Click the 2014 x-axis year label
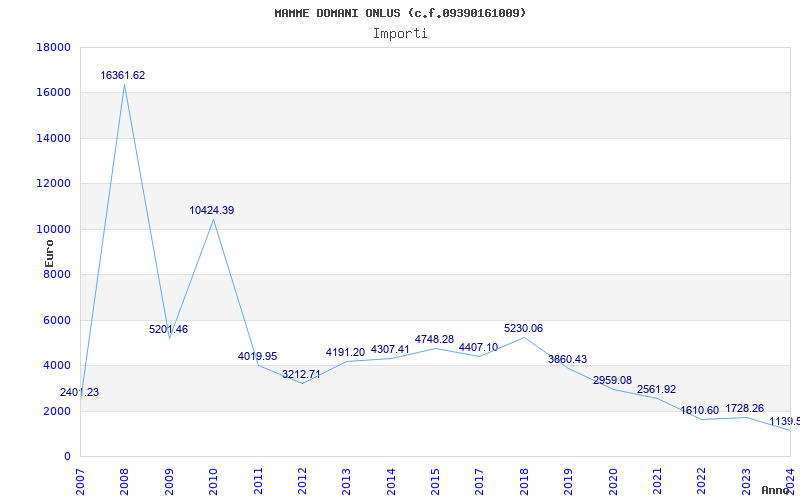 coord(391,481)
